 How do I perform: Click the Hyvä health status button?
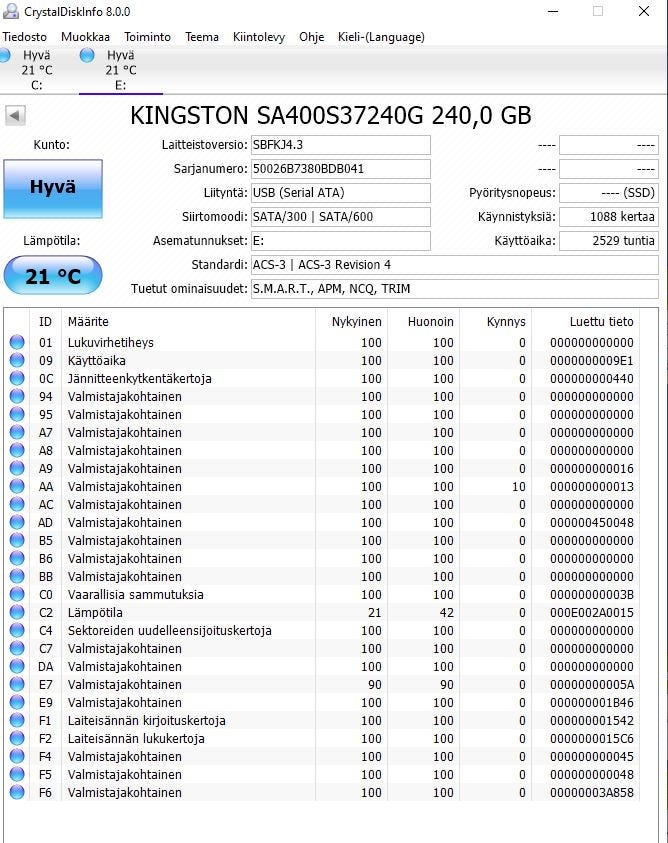click(x=53, y=189)
